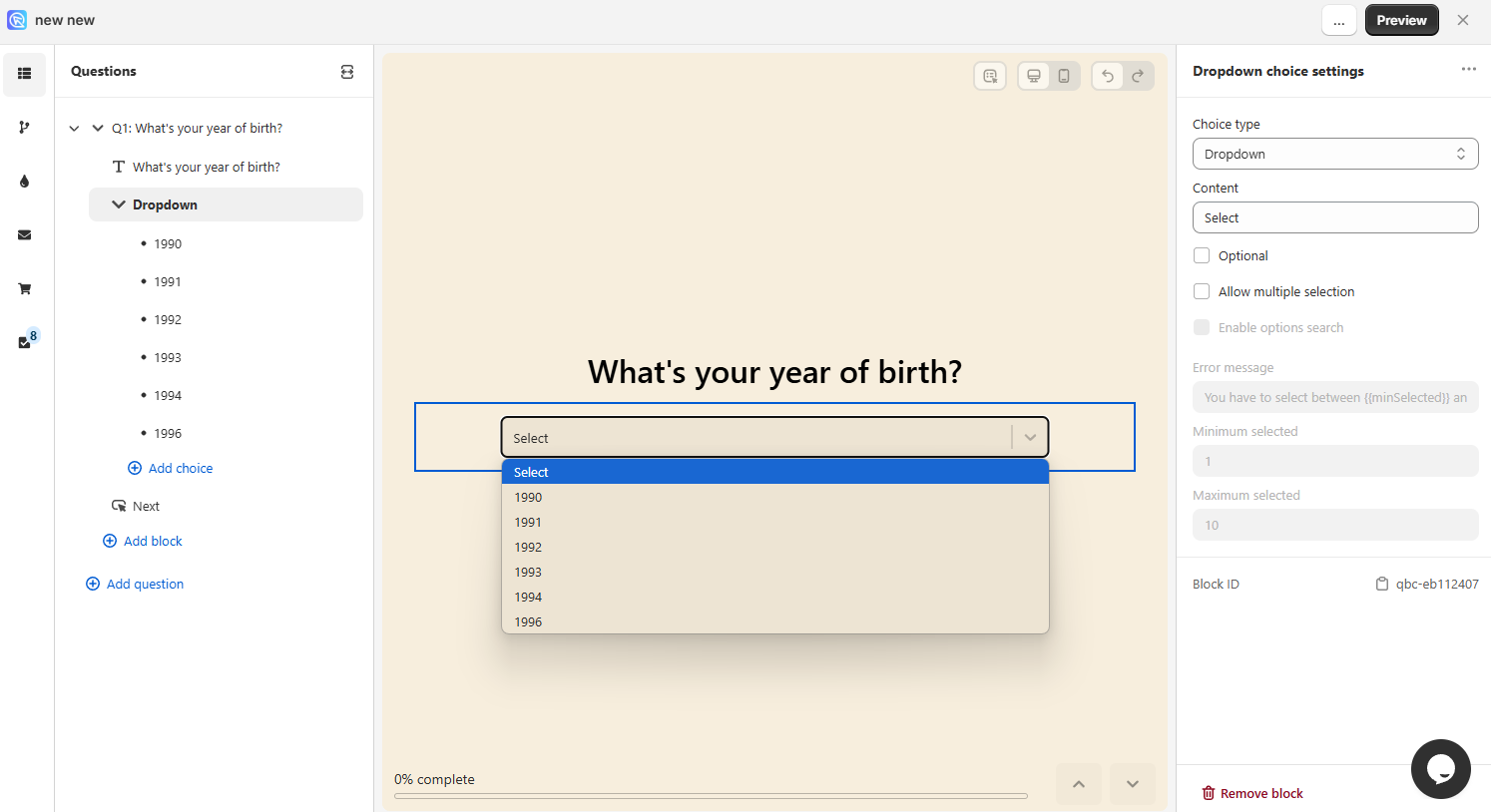Click the 0% complete progress bar

(x=711, y=796)
